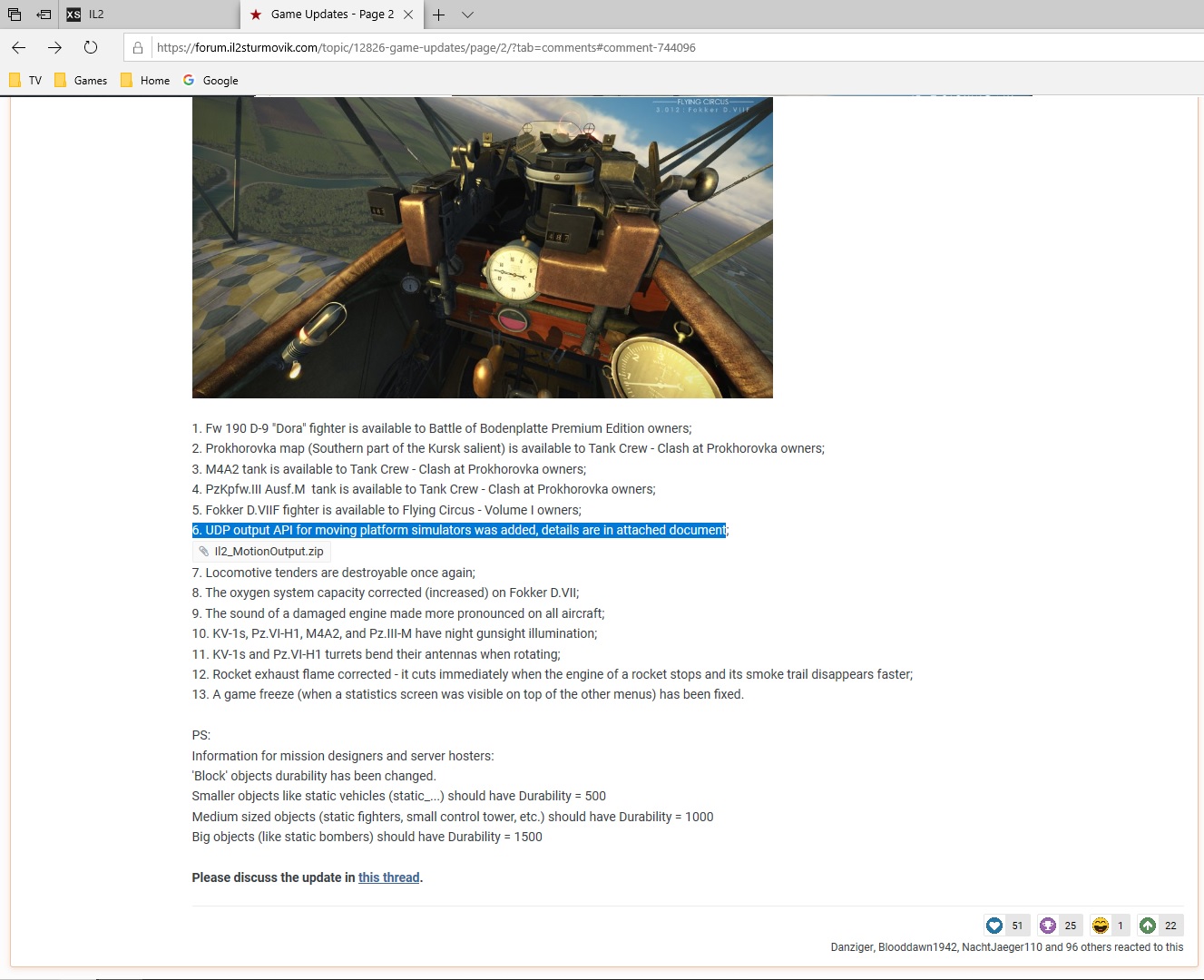Viewport: 1204px width, 980px height.
Task: Click "'Block' objects durability has been changed"
Action: pos(314,776)
